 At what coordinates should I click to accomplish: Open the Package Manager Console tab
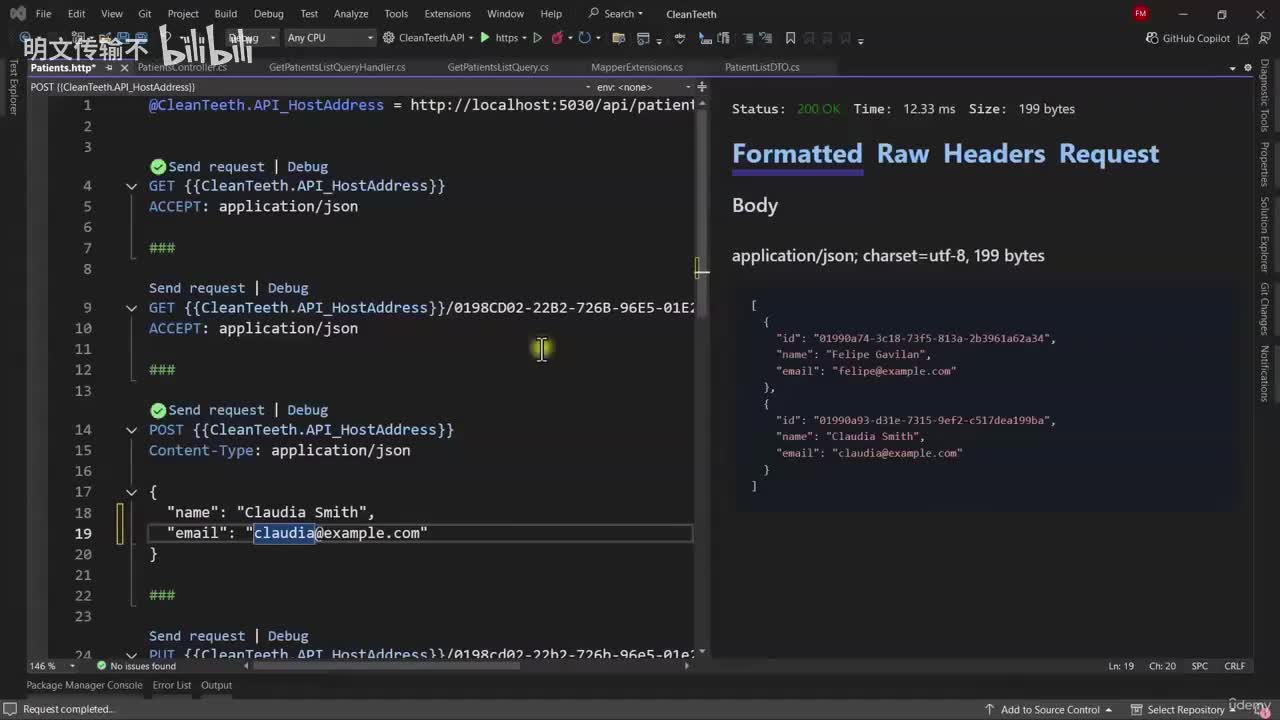tap(84, 685)
